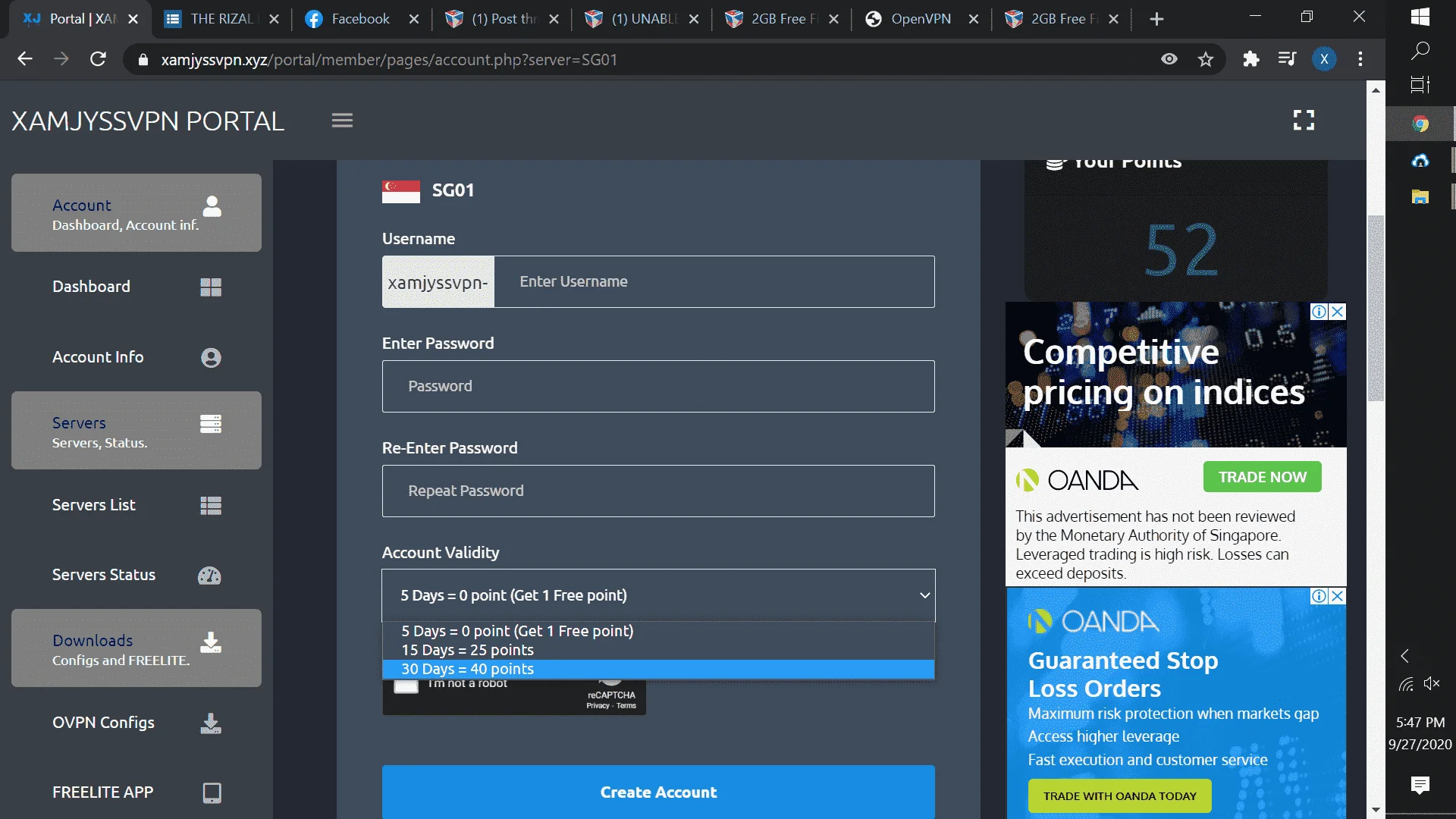Viewport: 1456px width, 819px height.
Task: Click the Repeat Password input field
Action: [x=658, y=491]
